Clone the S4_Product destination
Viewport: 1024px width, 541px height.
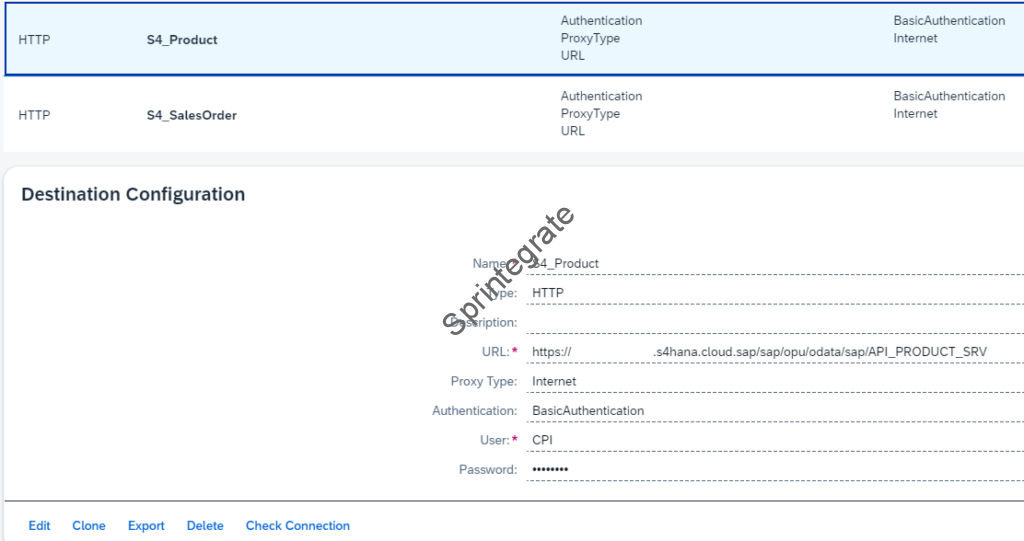[88, 526]
